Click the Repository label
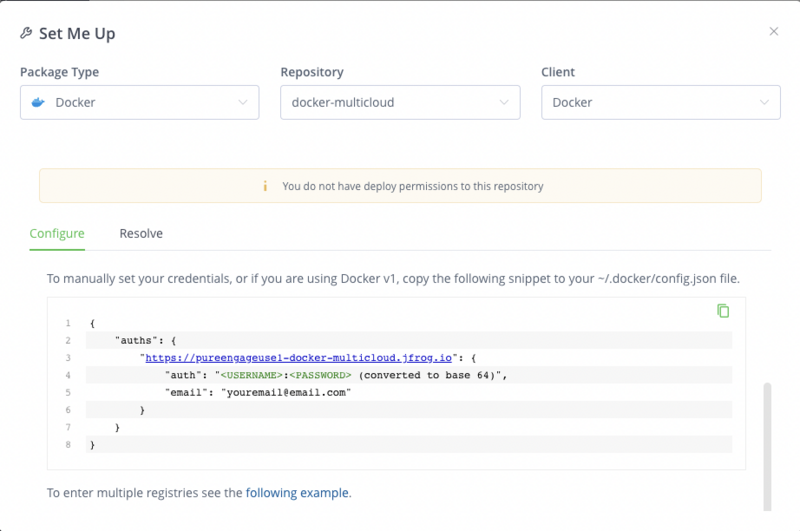This screenshot has width=800, height=531. [x=312, y=72]
